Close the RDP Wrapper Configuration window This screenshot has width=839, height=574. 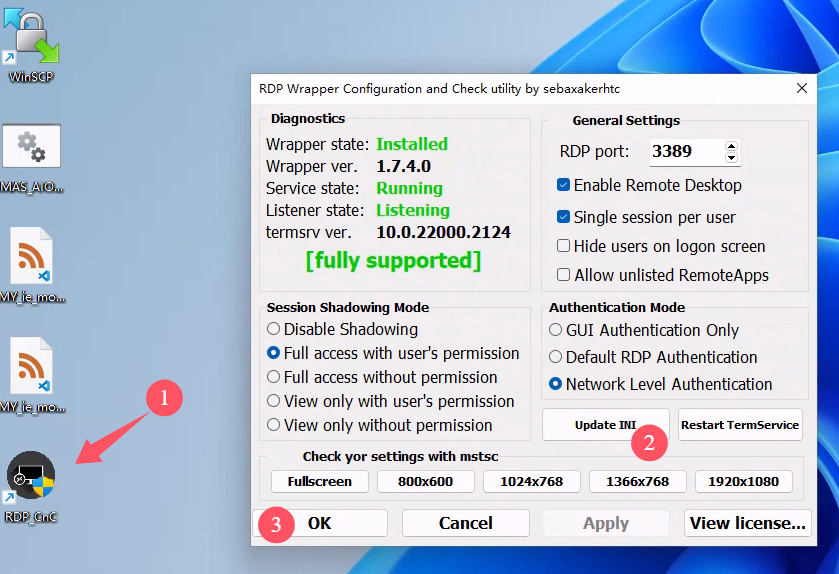click(802, 88)
